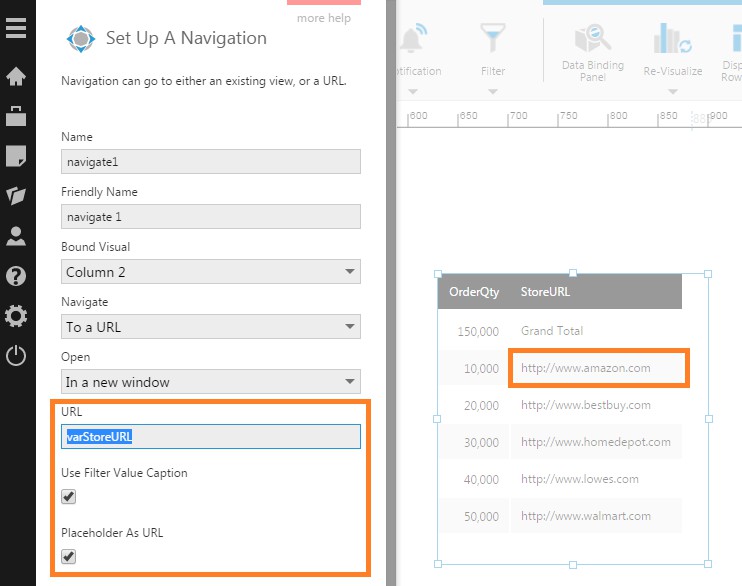Viewport: 742px width, 586px height.
Task: Open the help question mark icon
Action: [x=16, y=276]
